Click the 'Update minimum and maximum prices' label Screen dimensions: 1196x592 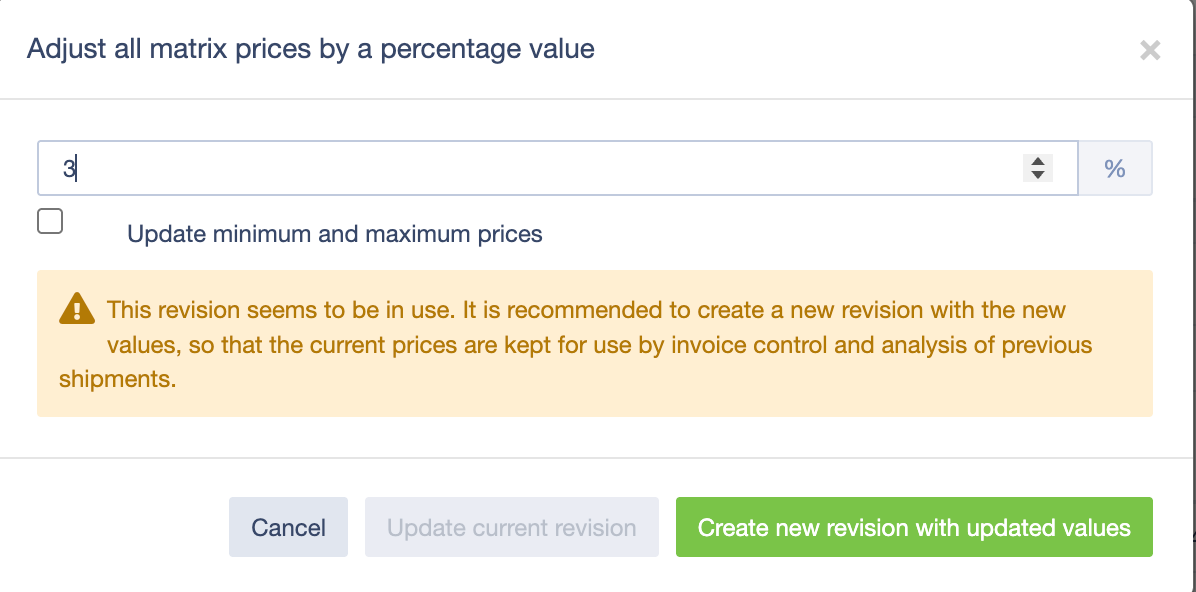[335, 233]
